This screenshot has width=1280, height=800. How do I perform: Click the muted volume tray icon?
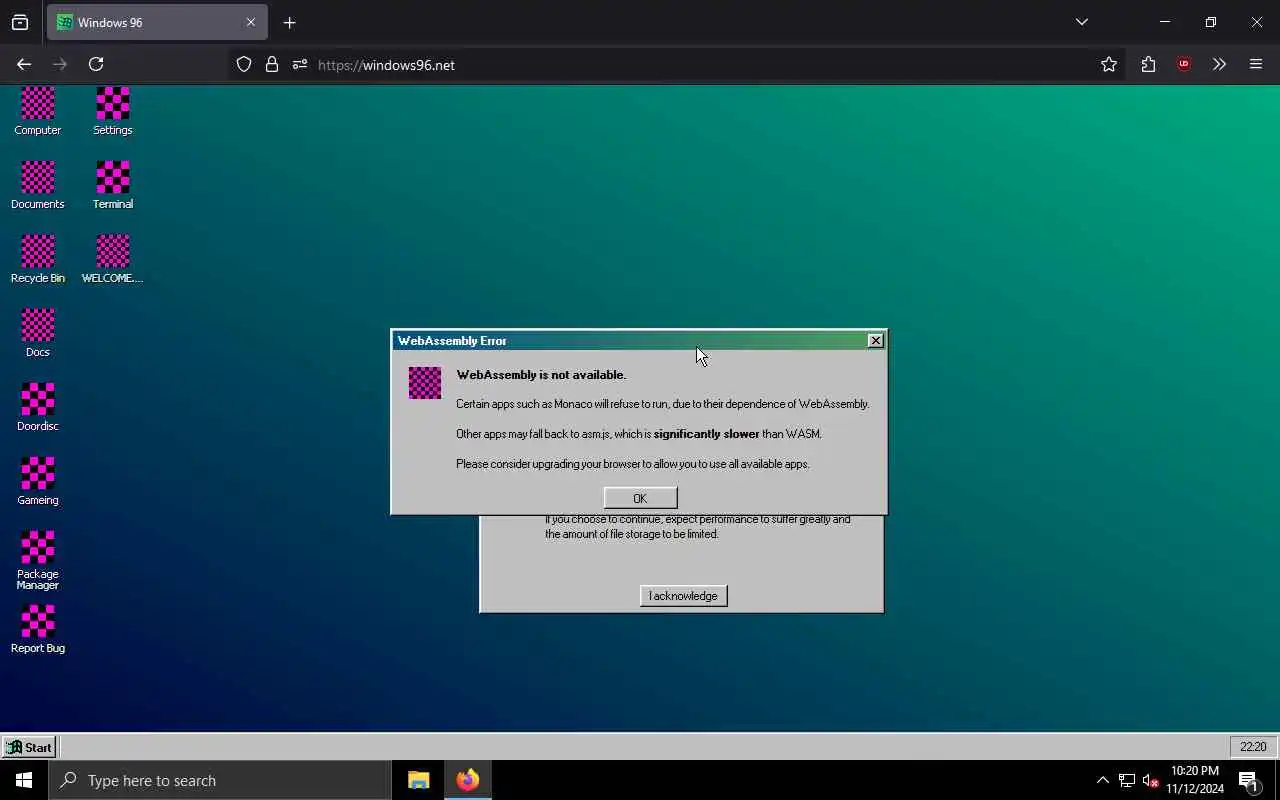[1151, 780]
